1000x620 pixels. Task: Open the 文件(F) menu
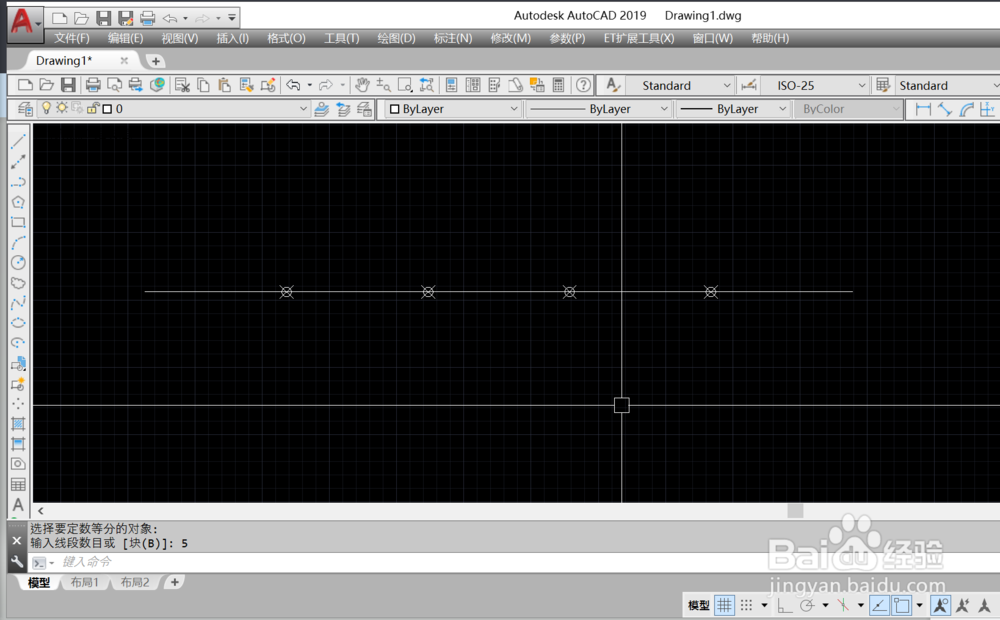pyautogui.click(x=71, y=38)
